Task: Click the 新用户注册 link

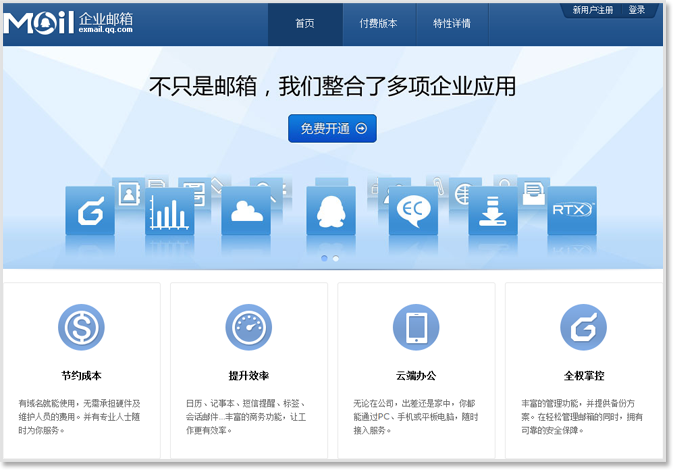Action: click(x=593, y=10)
